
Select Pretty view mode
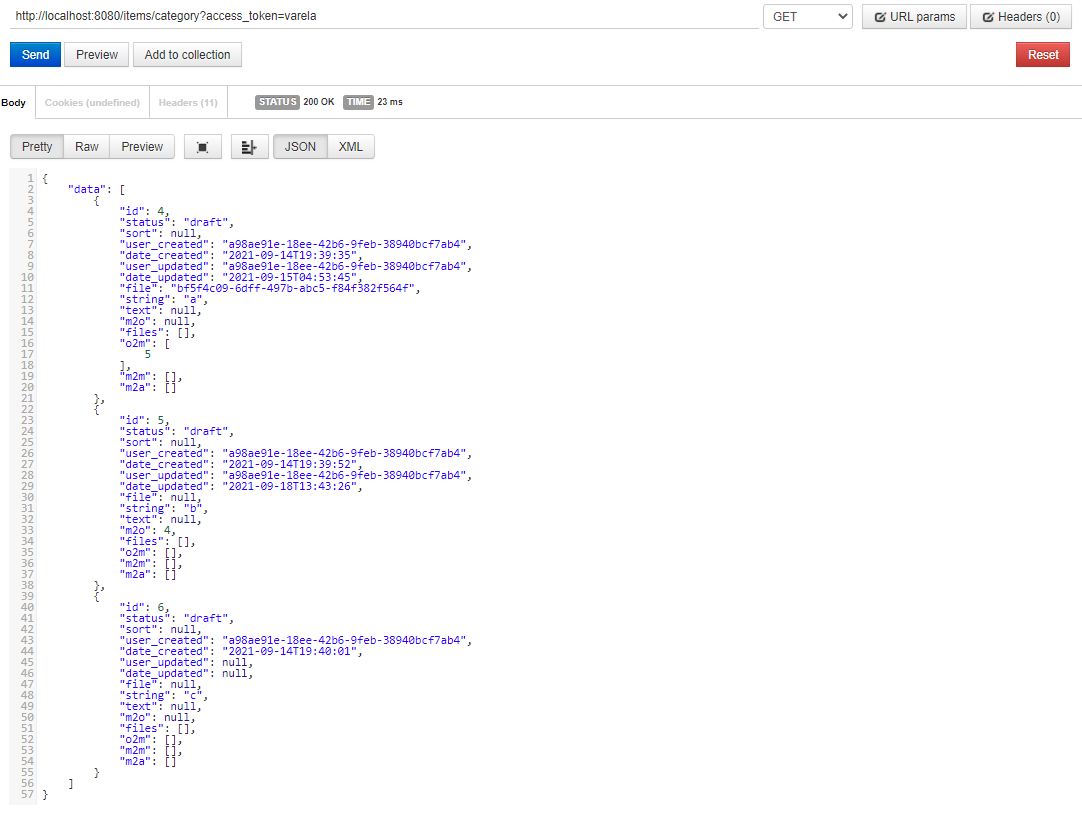coord(37,147)
